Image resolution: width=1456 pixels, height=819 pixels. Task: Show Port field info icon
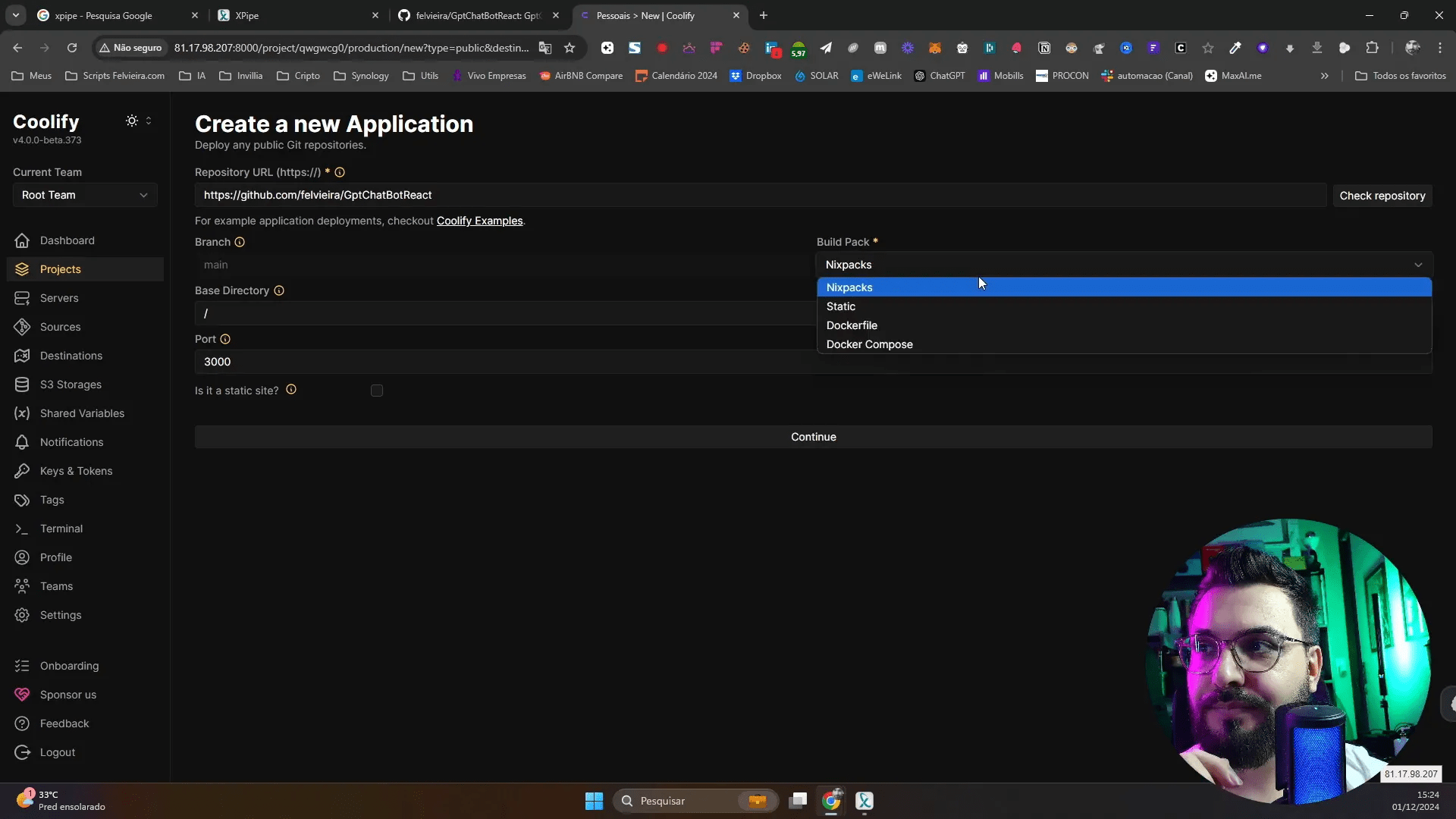tap(225, 339)
